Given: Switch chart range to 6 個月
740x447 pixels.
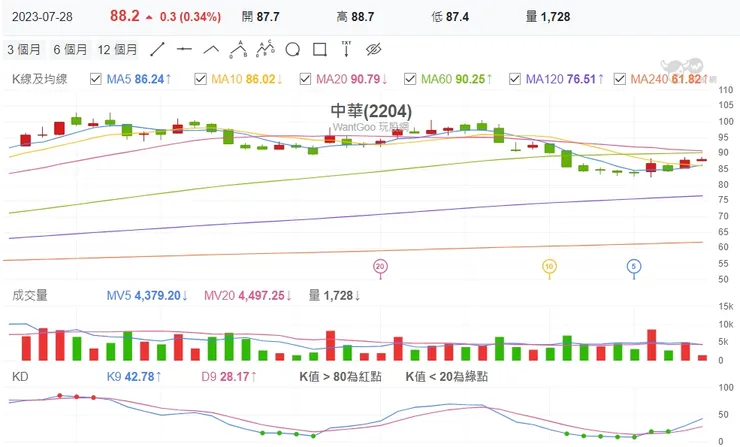Looking at the screenshot, I should tap(70, 49).
